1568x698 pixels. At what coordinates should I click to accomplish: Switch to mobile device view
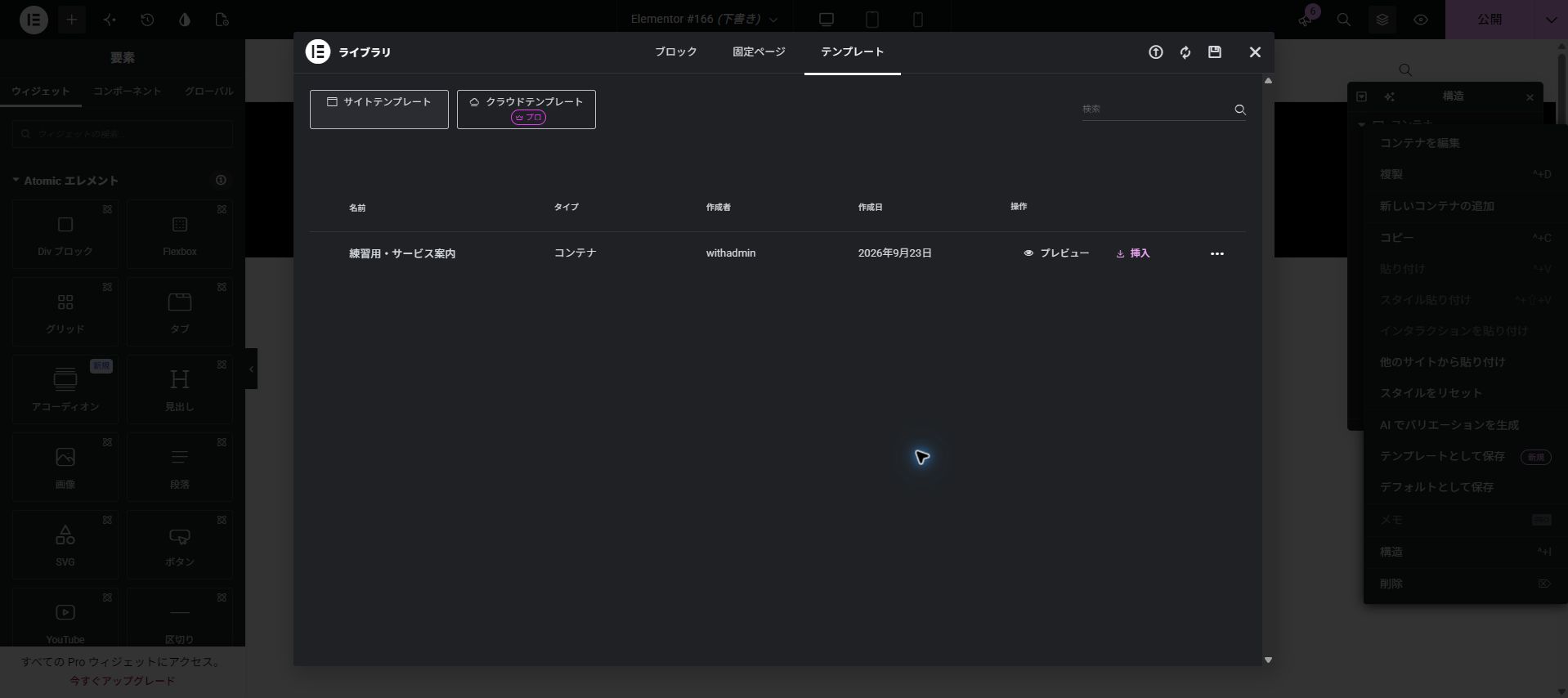(918, 20)
